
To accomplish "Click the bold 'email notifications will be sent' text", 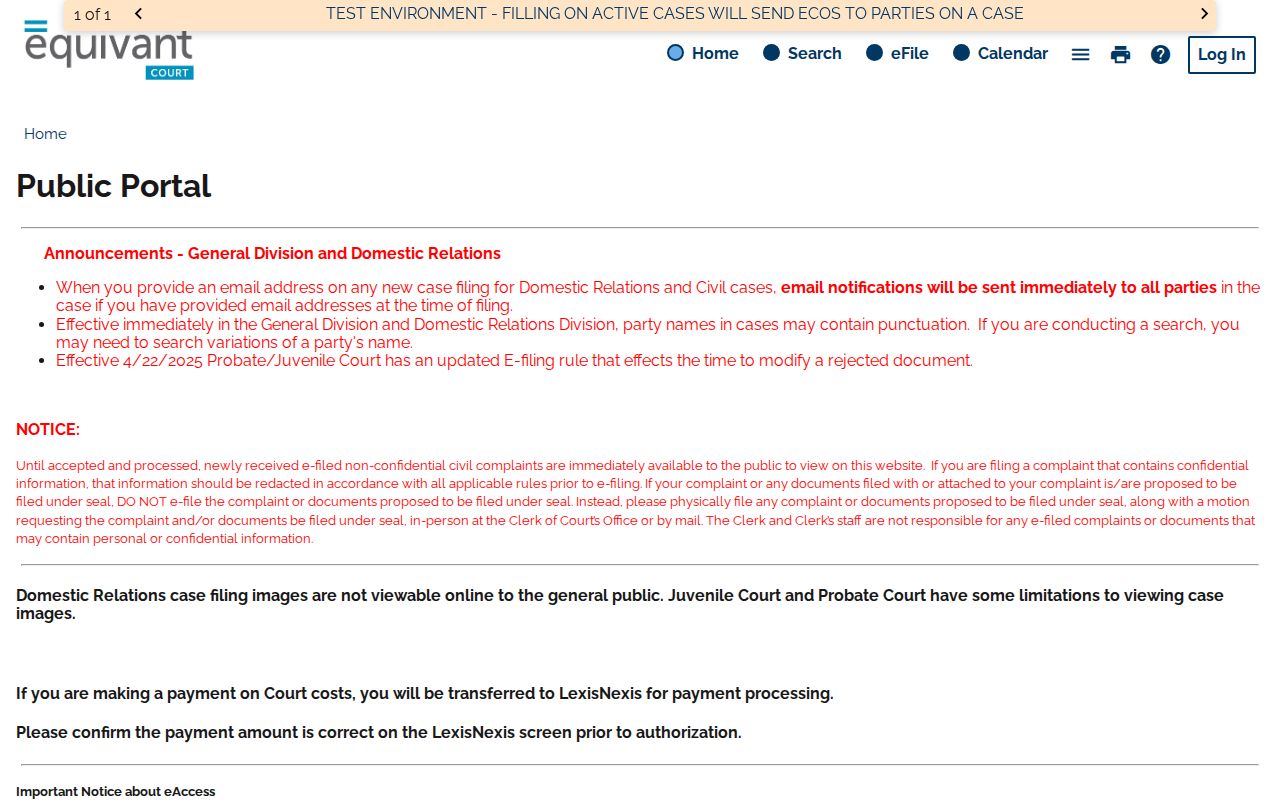I will [x=999, y=288].
